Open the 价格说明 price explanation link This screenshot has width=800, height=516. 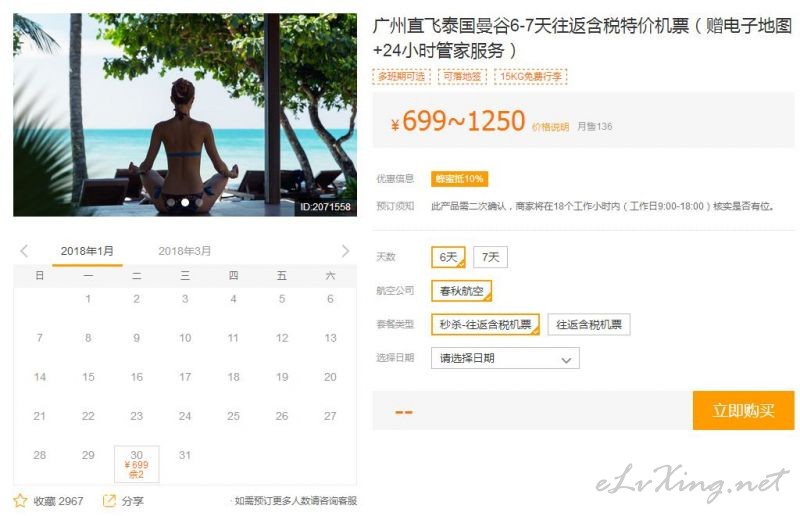(550, 127)
